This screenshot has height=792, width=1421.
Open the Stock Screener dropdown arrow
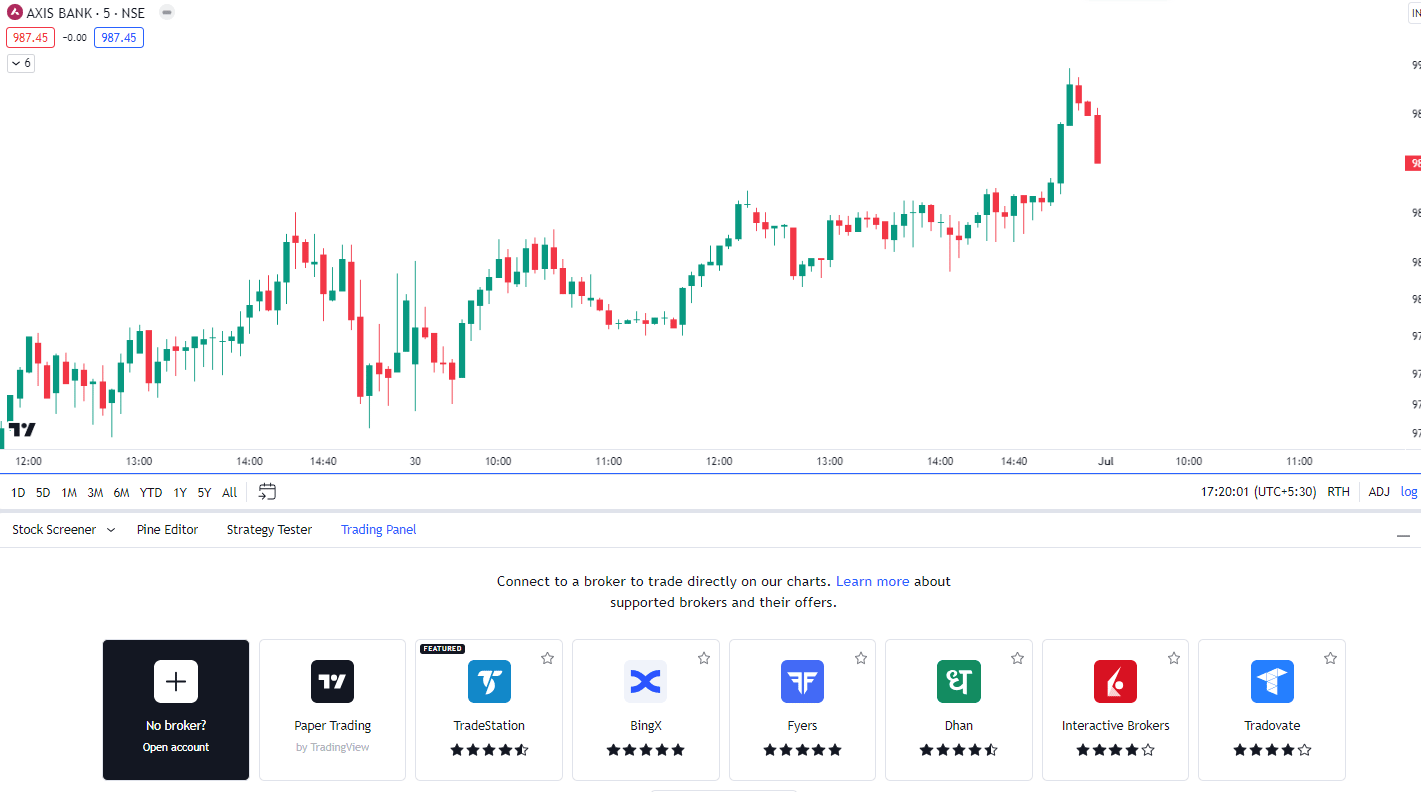pos(110,530)
